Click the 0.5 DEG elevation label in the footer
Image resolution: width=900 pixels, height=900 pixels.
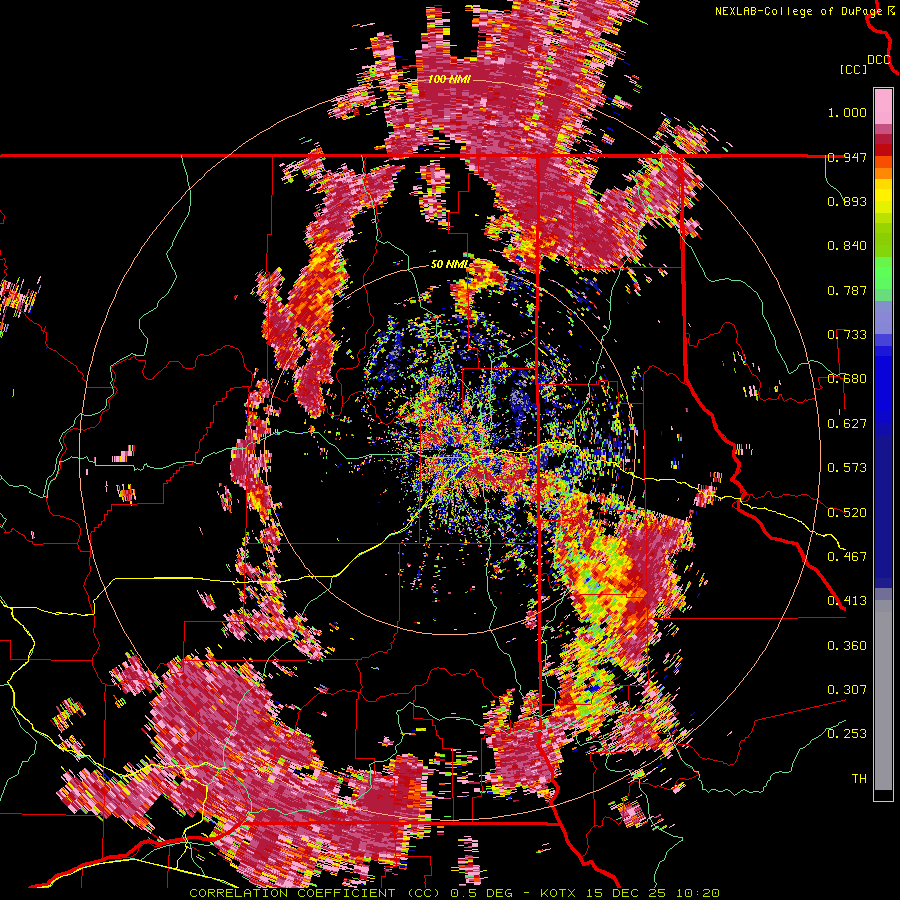[484, 893]
